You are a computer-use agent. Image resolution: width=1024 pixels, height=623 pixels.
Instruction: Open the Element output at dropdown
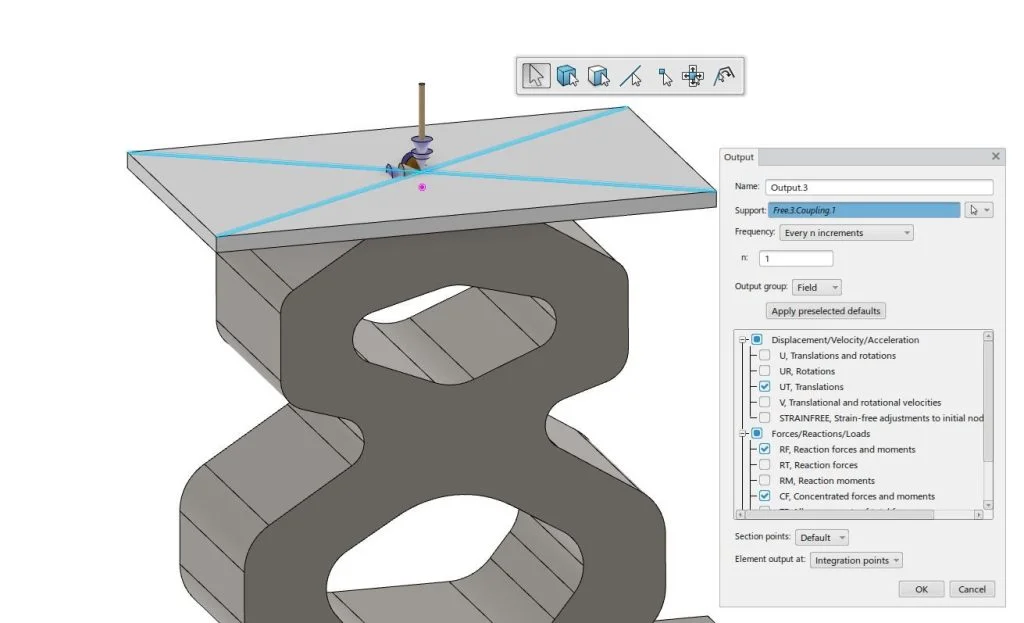point(856,561)
